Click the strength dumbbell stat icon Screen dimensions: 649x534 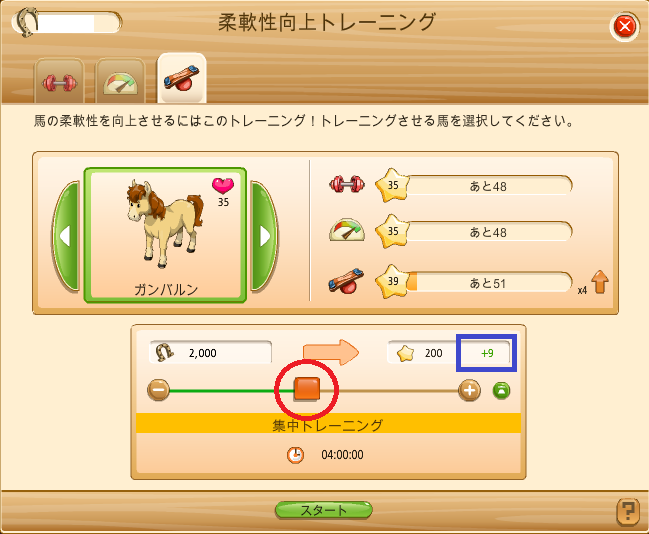click(347, 184)
